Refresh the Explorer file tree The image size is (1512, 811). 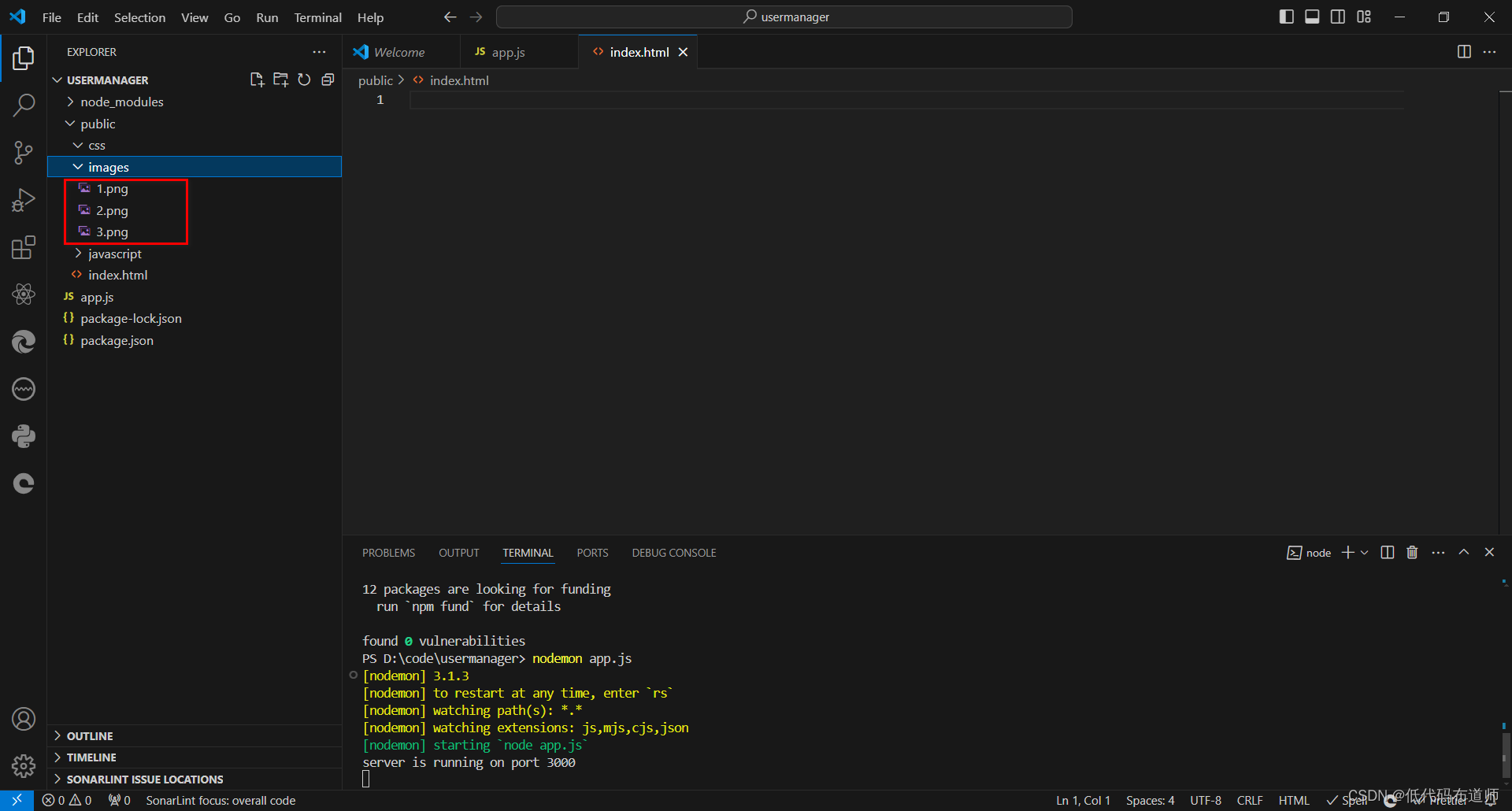(304, 80)
